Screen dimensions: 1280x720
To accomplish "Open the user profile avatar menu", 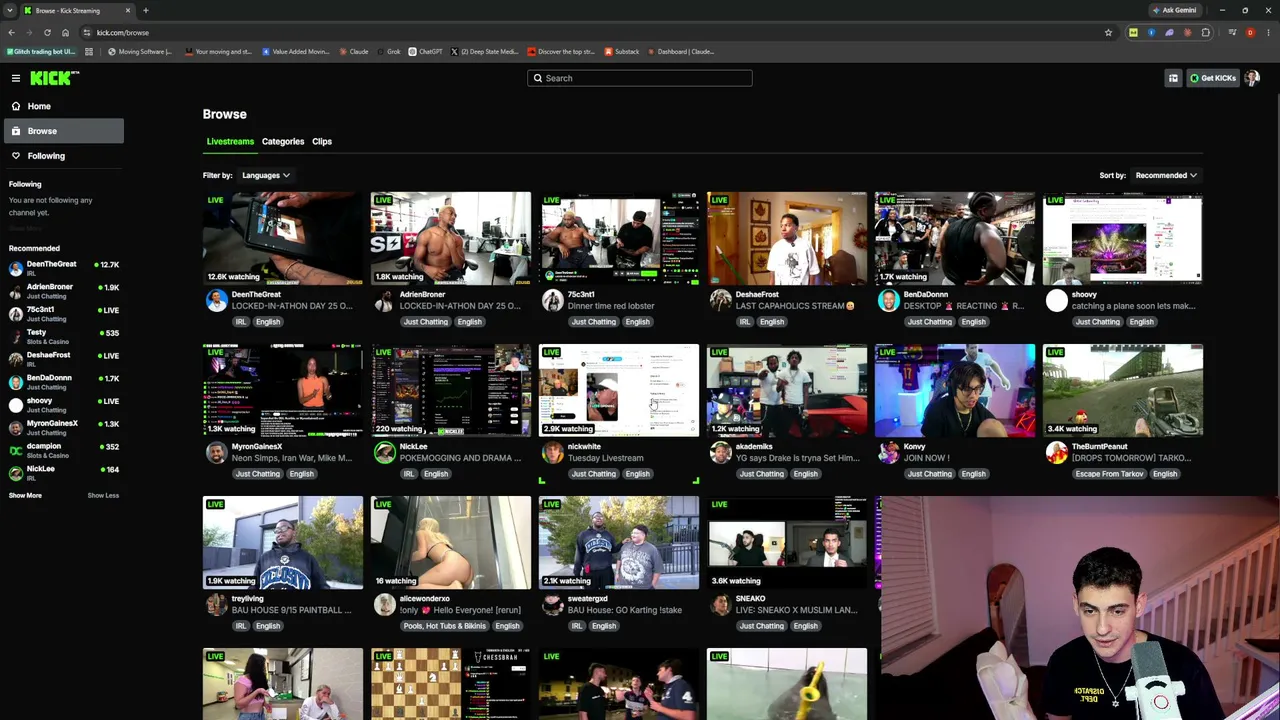I will (x=1252, y=78).
